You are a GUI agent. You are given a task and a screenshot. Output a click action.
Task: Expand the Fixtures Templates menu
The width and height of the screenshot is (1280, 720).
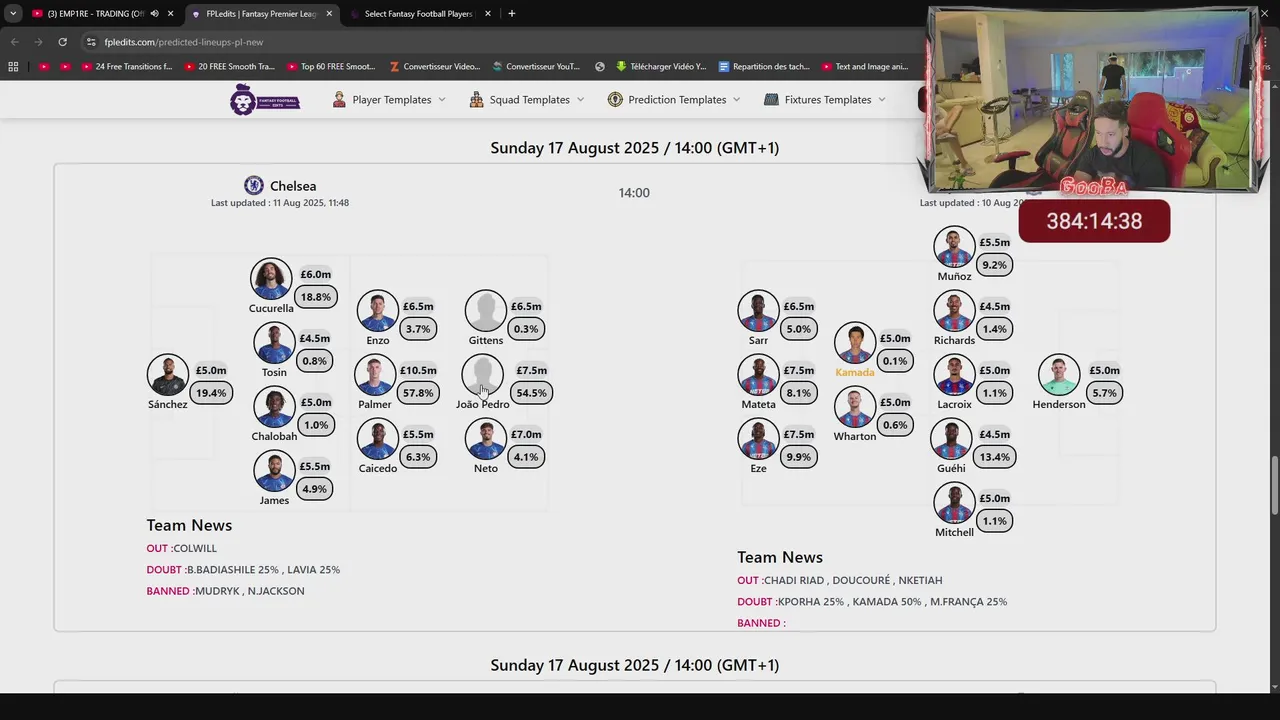(x=825, y=99)
